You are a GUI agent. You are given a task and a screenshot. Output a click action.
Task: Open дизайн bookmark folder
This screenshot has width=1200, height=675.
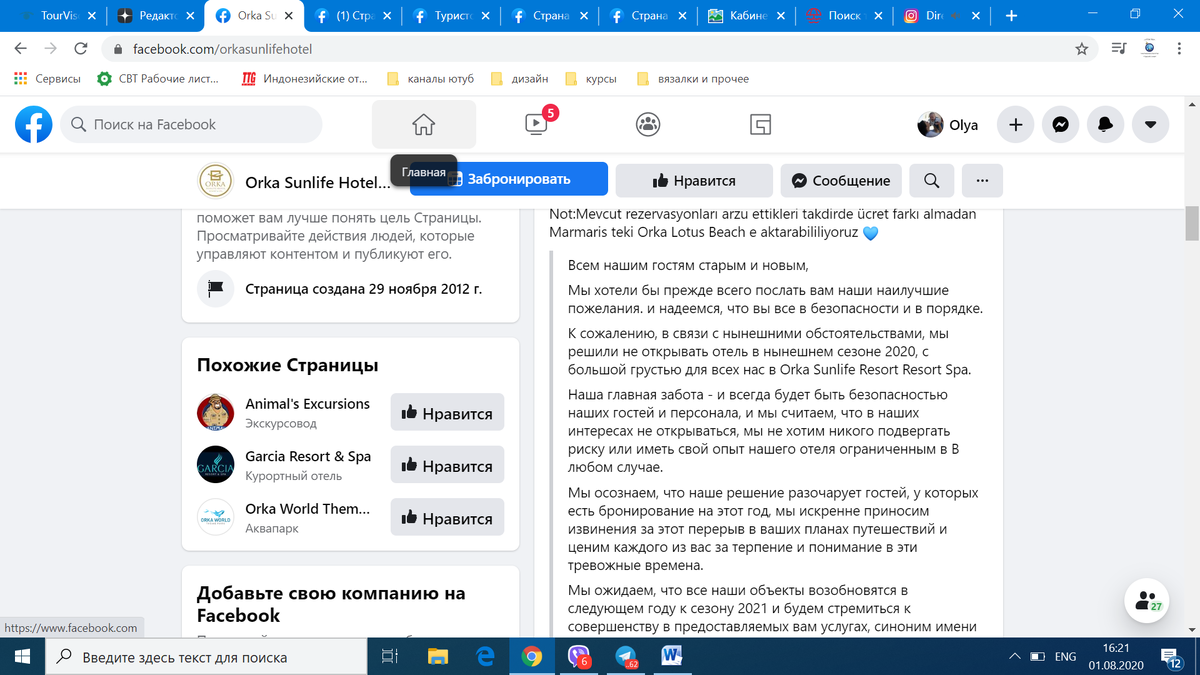coord(520,78)
